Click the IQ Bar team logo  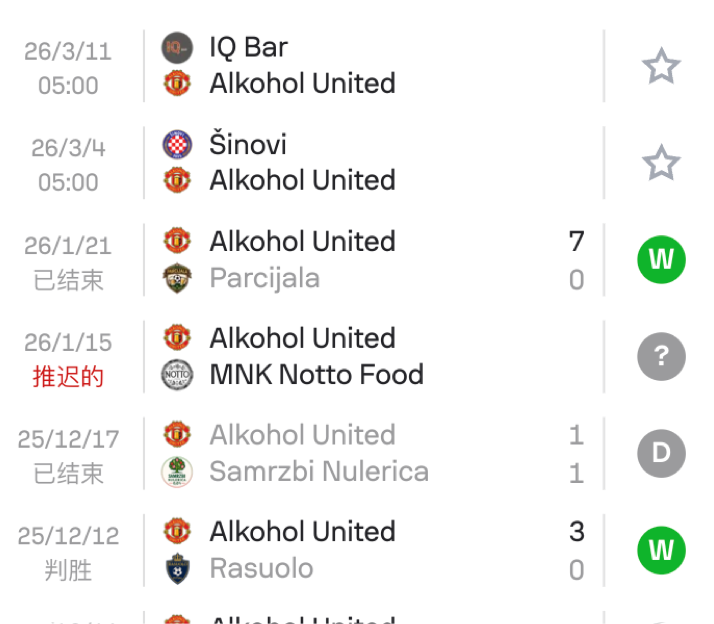pos(177,47)
